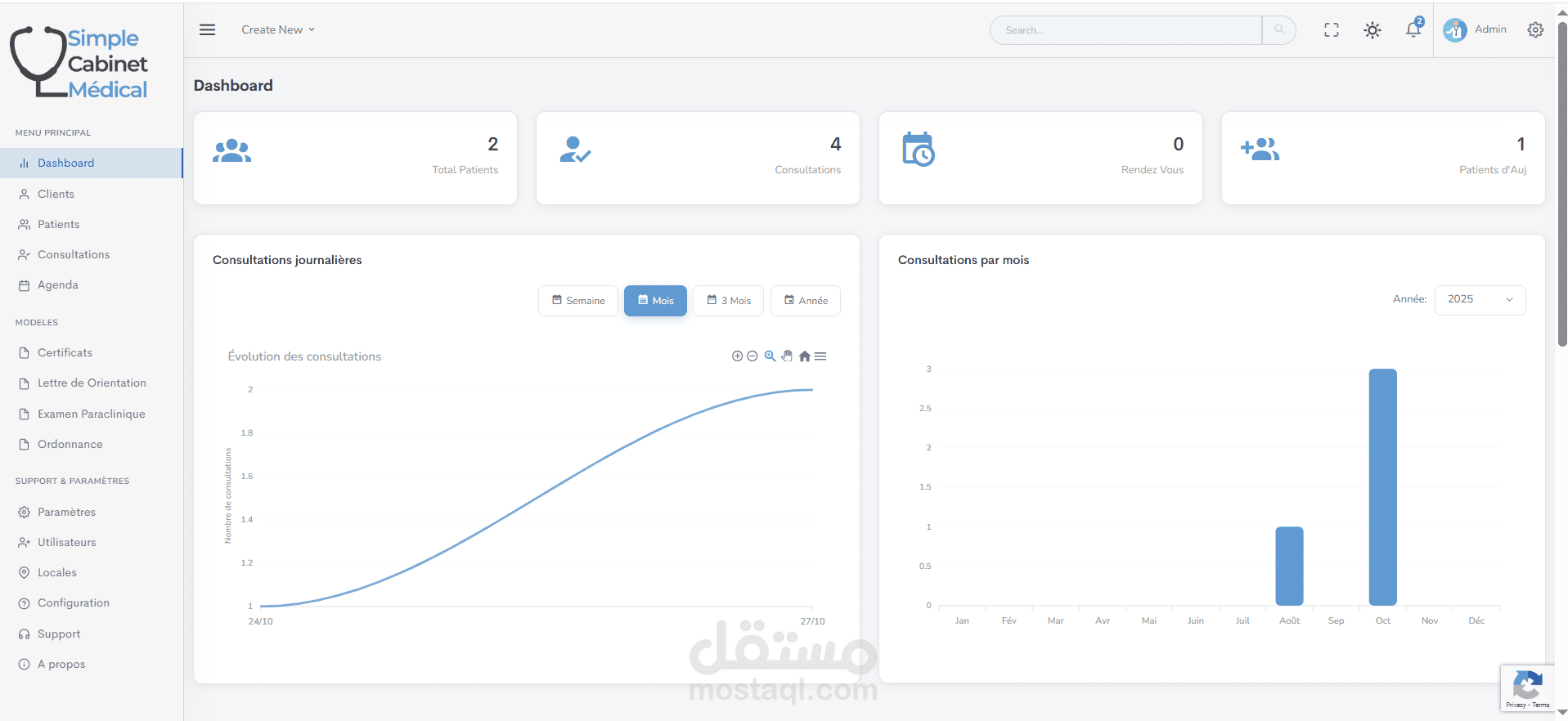Click the Août bar in chart
This screenshot has width=1568, height=721.
(x=1289, y=566)
